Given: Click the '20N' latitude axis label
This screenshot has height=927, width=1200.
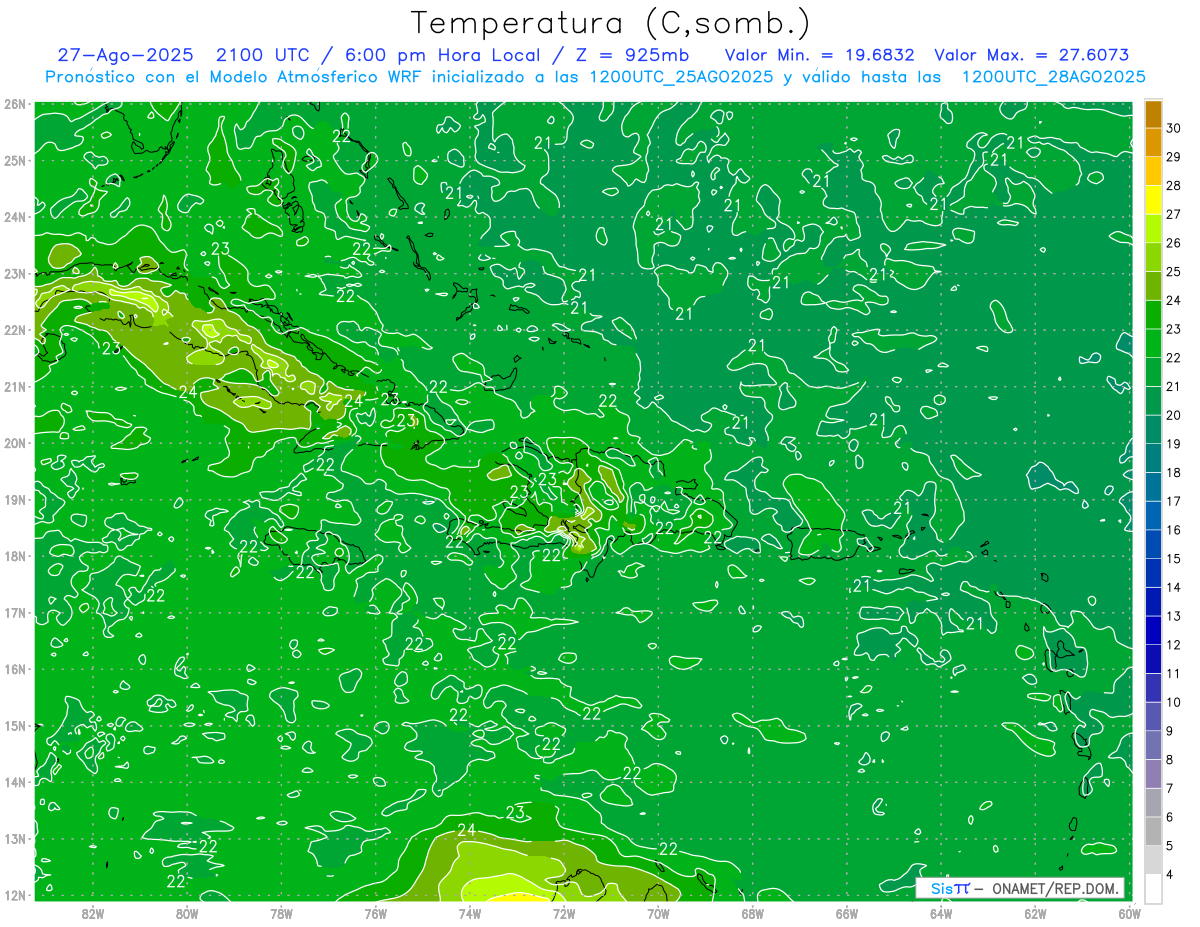Looking at the screenshot, I should coord(14,443).
